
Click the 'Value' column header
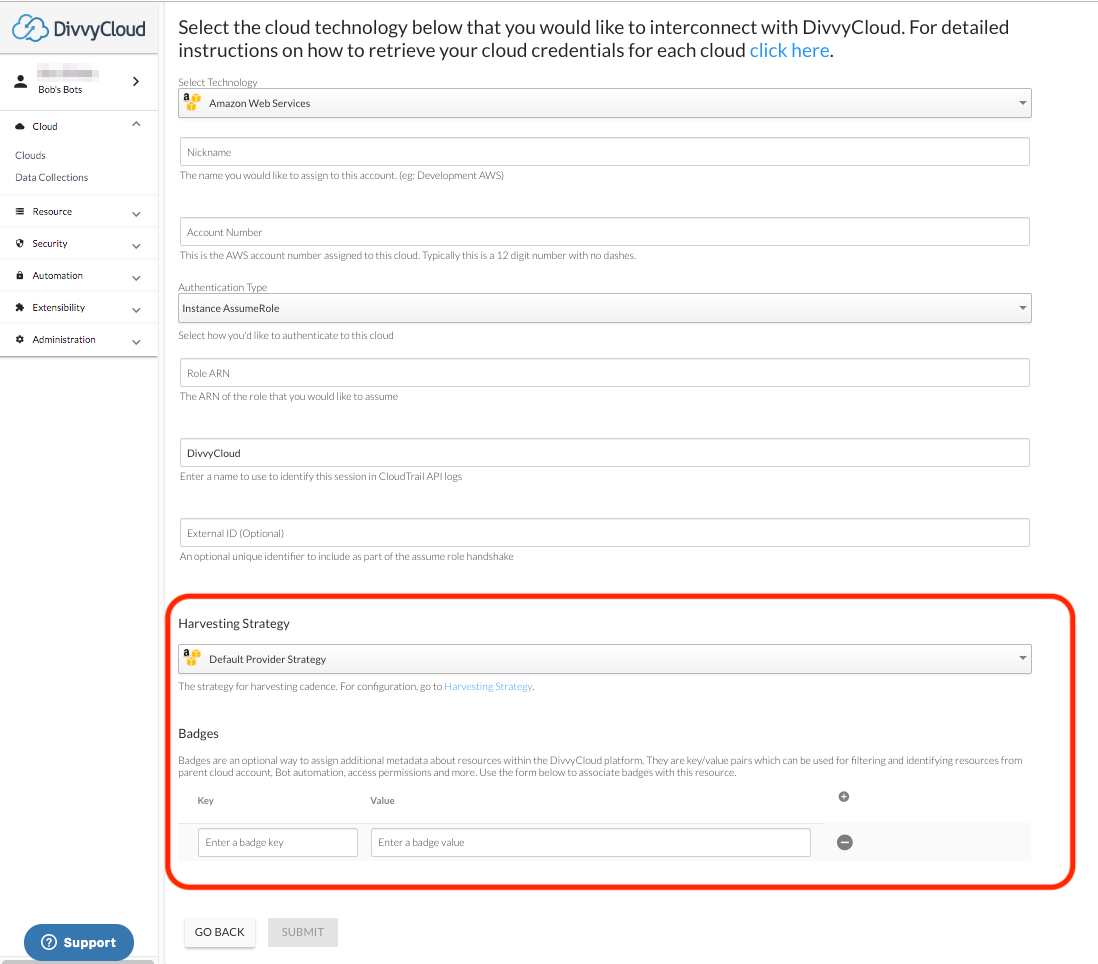(x=382, y=801)
